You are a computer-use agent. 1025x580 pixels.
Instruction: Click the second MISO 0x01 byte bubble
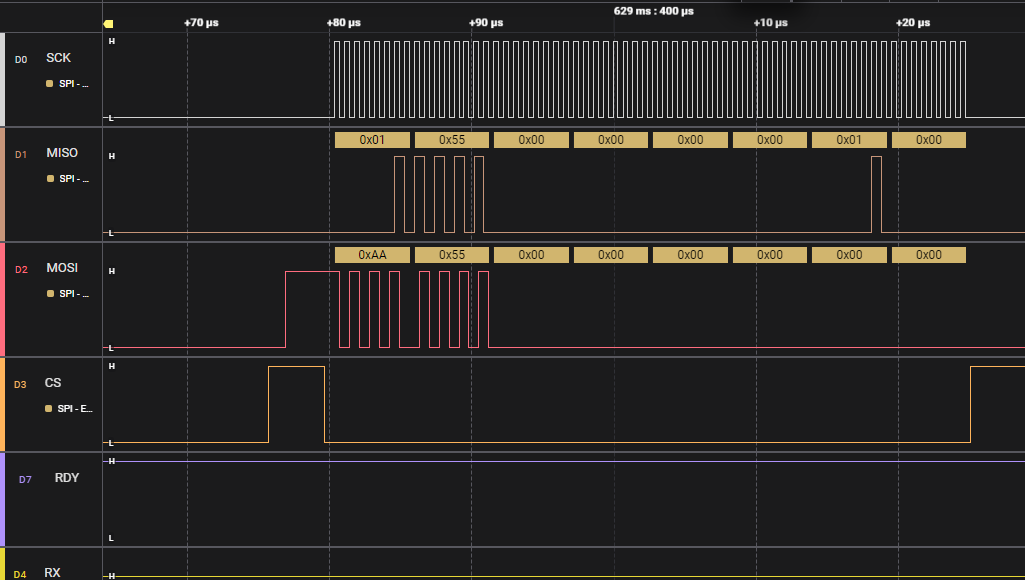(x=849, y=140)
